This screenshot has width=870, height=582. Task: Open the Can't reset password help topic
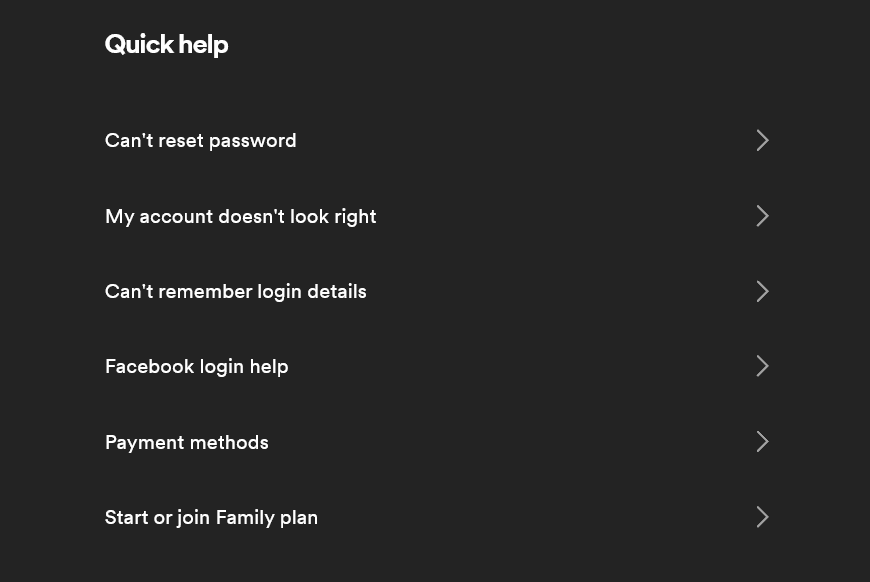[x=200, y=140]
